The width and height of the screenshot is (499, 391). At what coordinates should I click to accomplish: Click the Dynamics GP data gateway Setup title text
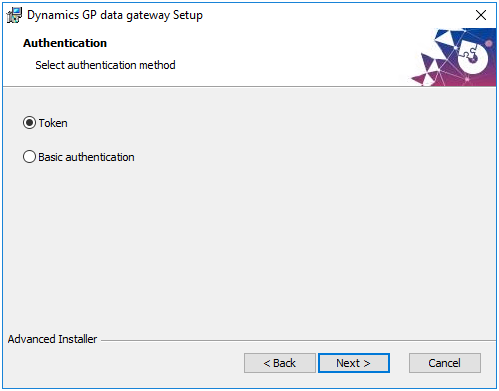point(115,15)
